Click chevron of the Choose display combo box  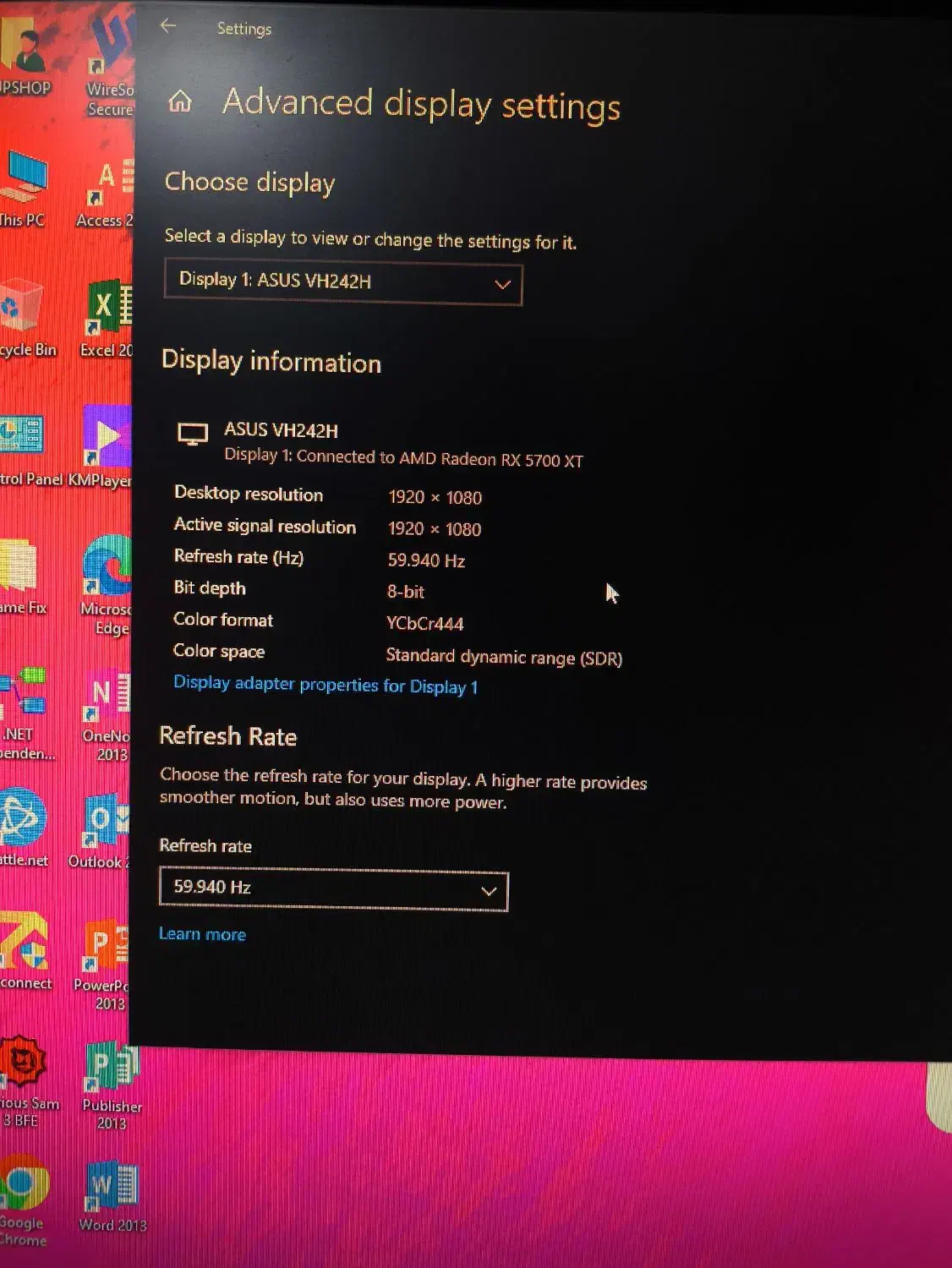coord(502,285)
